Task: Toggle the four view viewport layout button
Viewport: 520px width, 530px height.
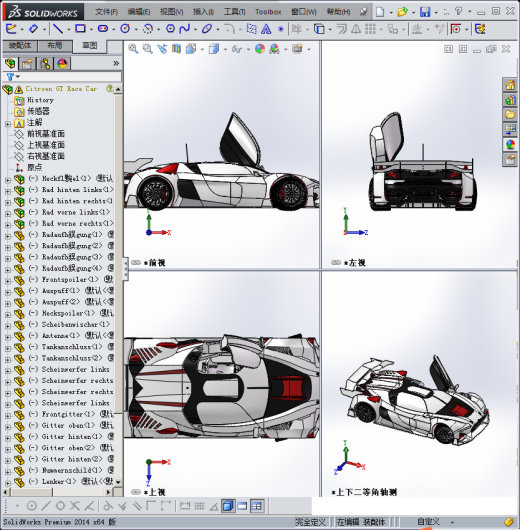Action: point(257,506)
